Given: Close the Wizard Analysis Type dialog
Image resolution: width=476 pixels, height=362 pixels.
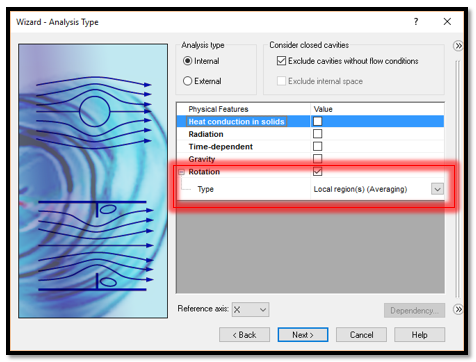Looking at the screenshot, I should 447,22.
